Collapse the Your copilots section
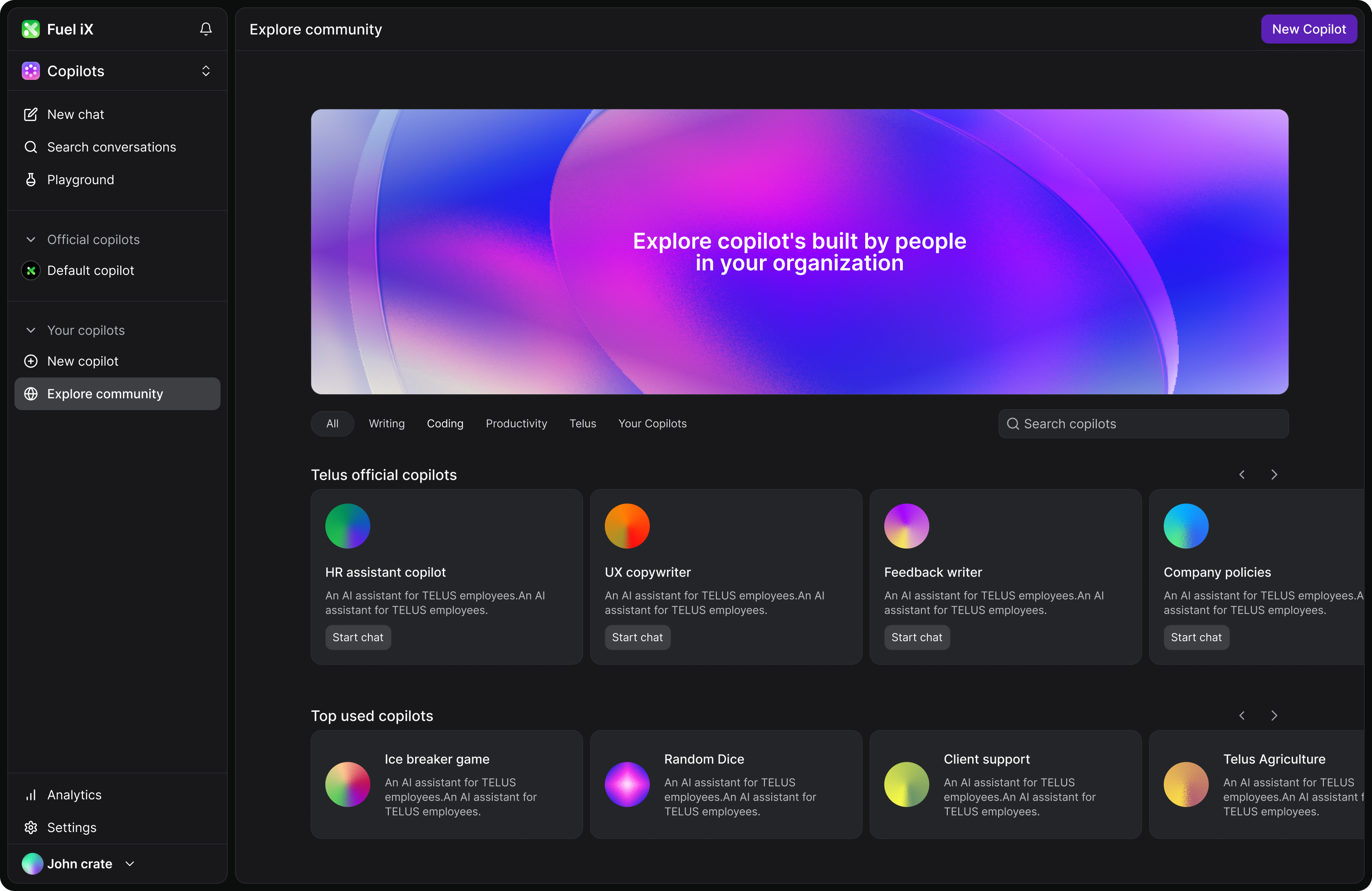Viewport: 1372px width, 891px height. point(31,330)
